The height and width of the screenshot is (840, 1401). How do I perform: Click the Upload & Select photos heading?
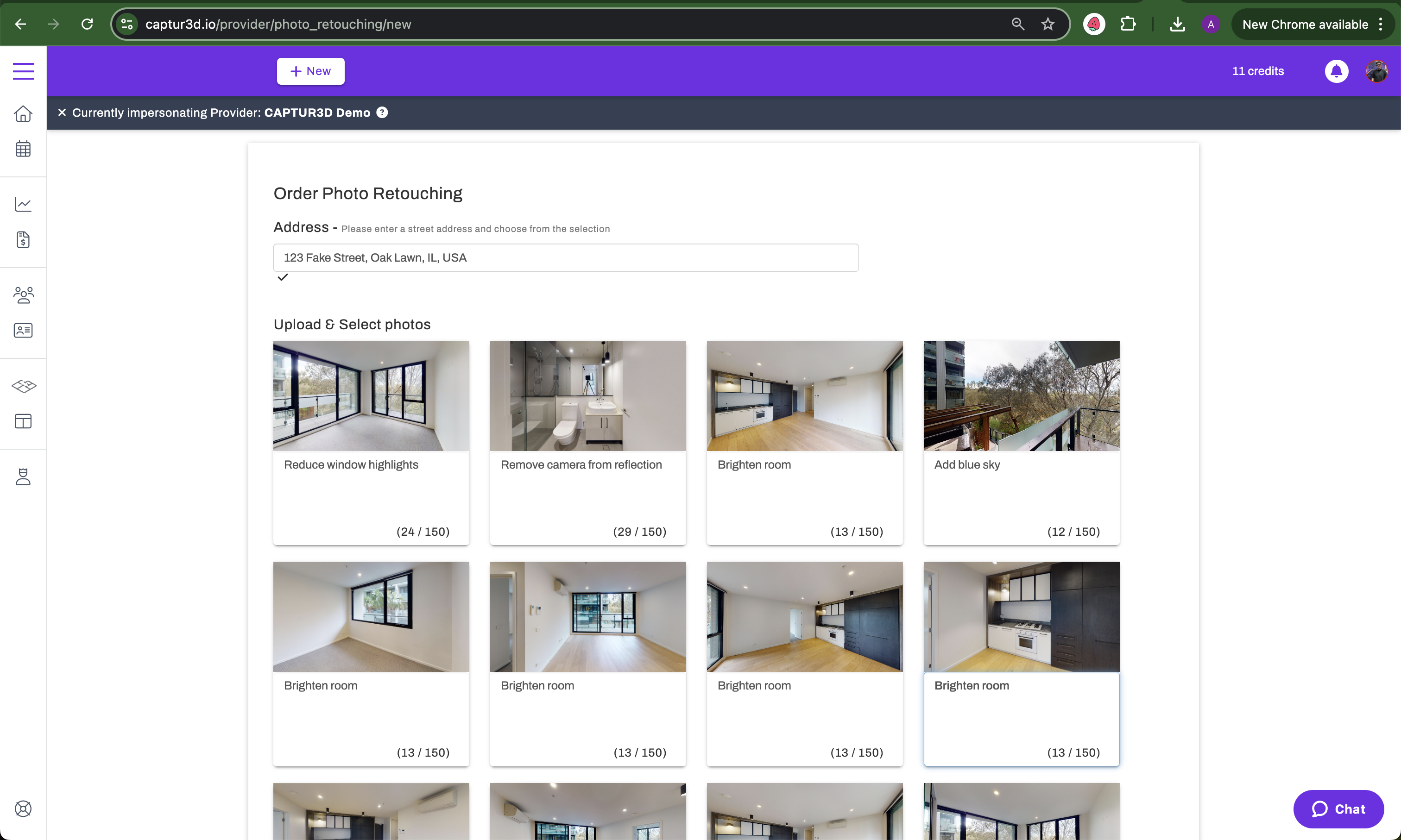point(352,324)
